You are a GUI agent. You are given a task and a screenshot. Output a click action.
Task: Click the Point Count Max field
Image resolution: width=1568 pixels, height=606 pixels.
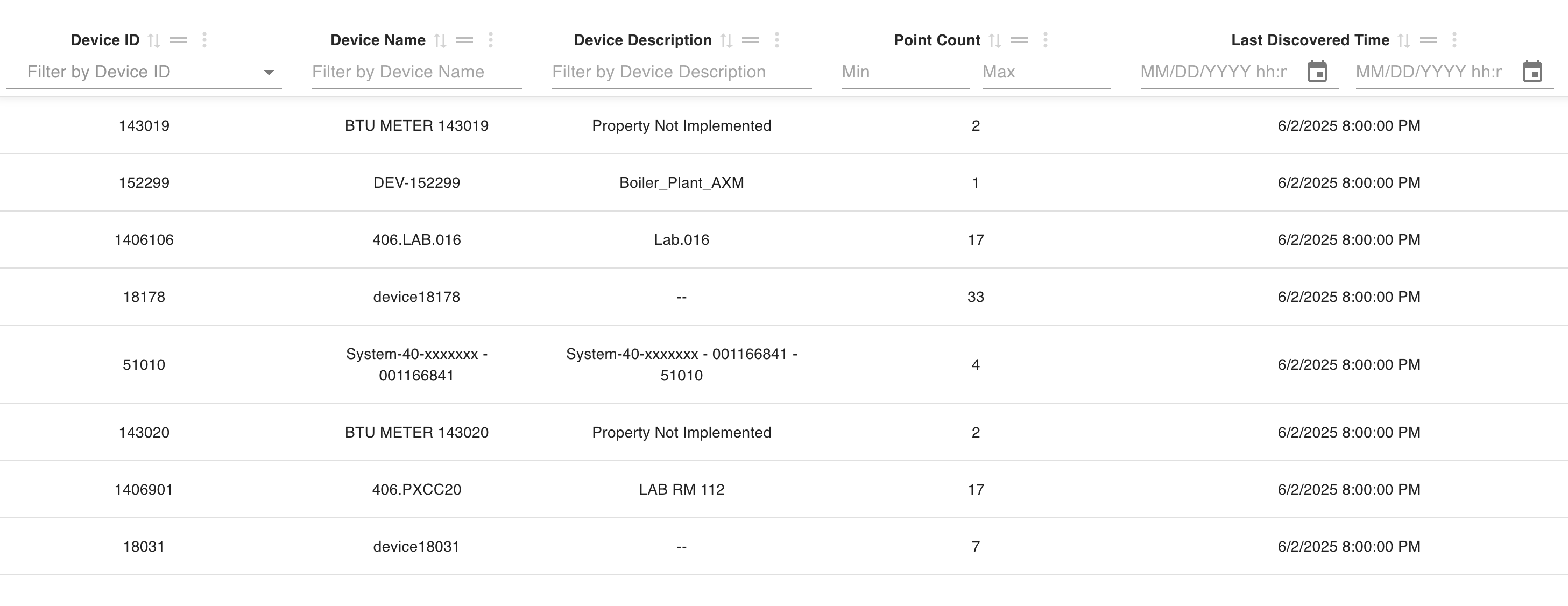click(1046, 72)
